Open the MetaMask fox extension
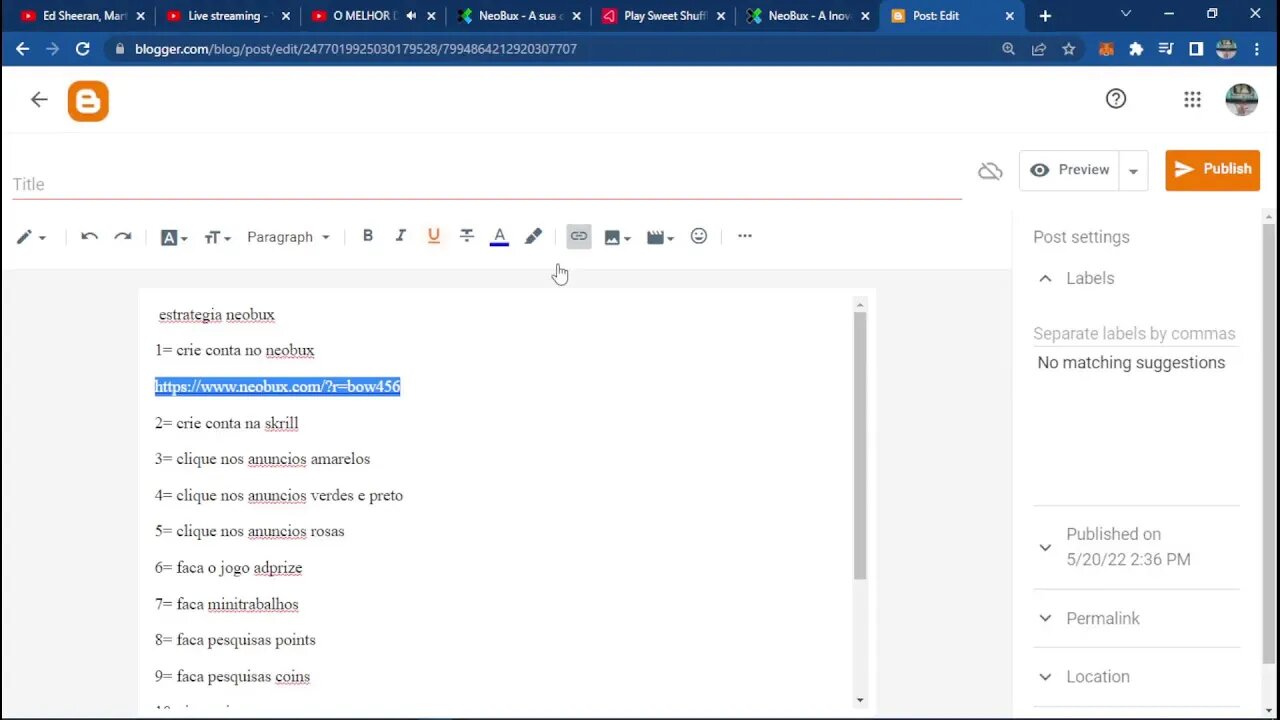 tap(1106, 49)
